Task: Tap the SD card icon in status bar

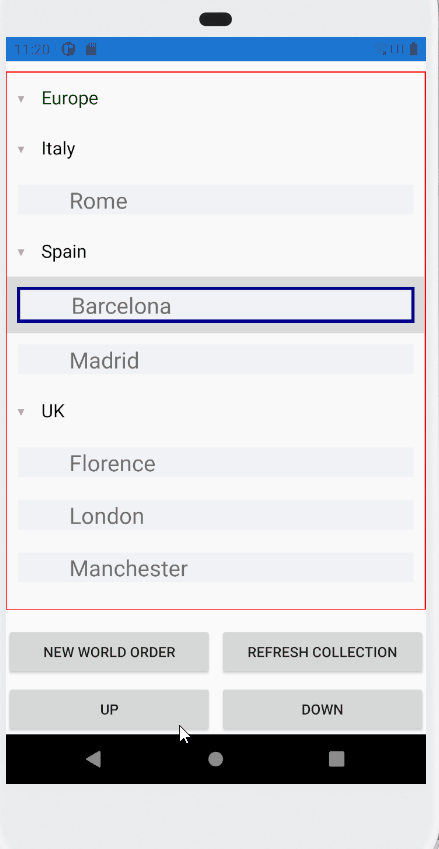Action: pyautogui.click(x=91, y=49)
